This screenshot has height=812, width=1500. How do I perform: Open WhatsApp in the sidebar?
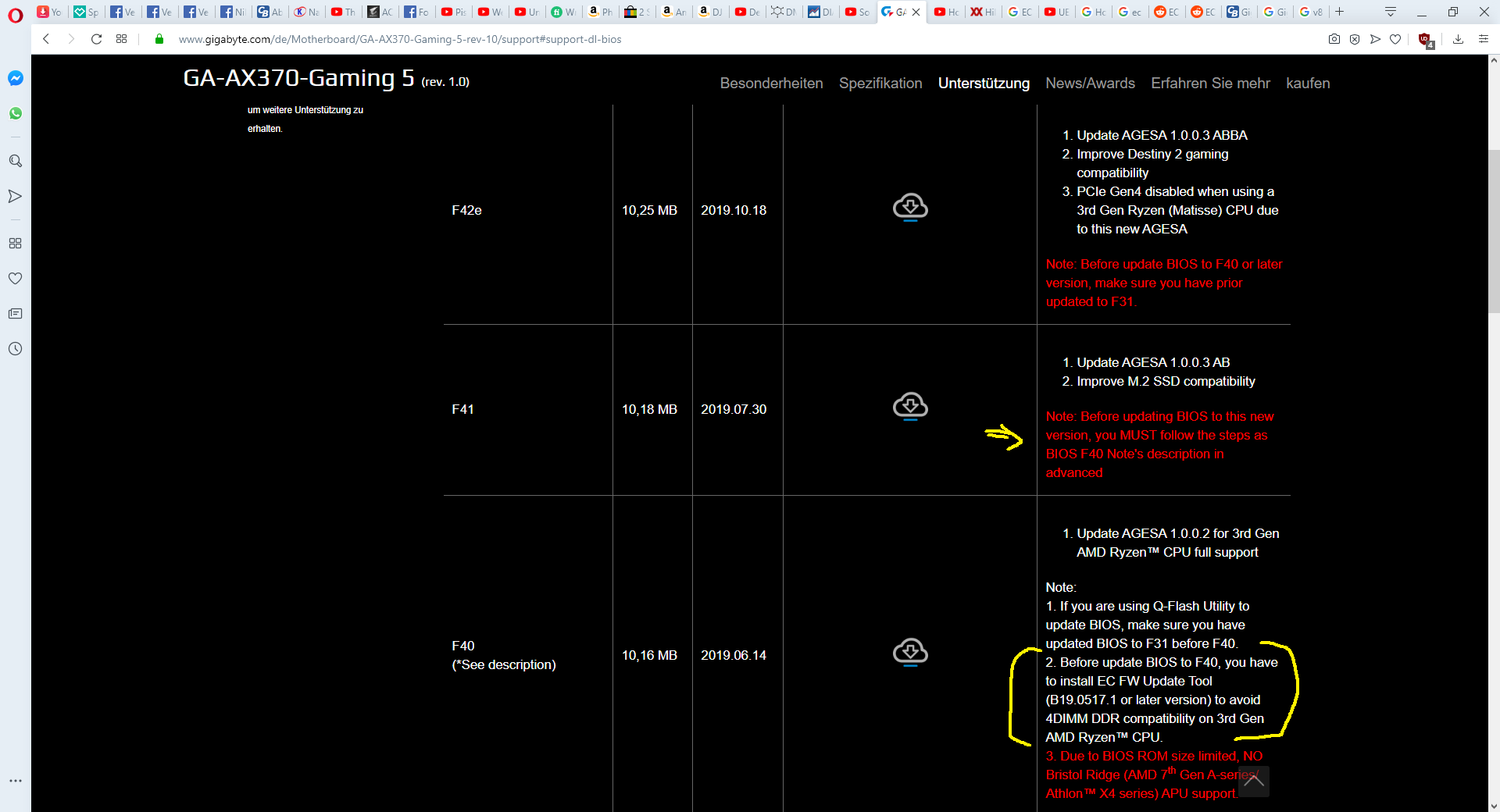15,113
